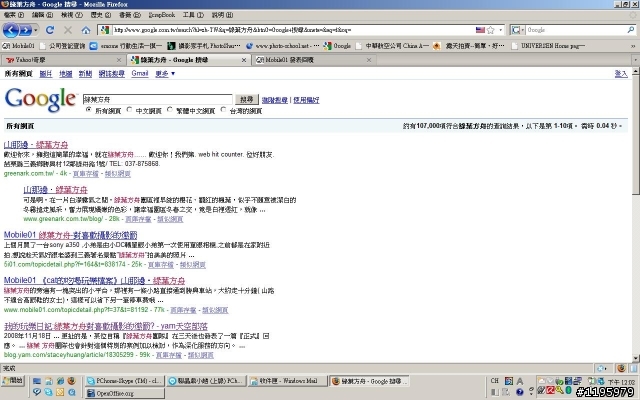Open the list all tabs dropdown arrow

point(635,60)
